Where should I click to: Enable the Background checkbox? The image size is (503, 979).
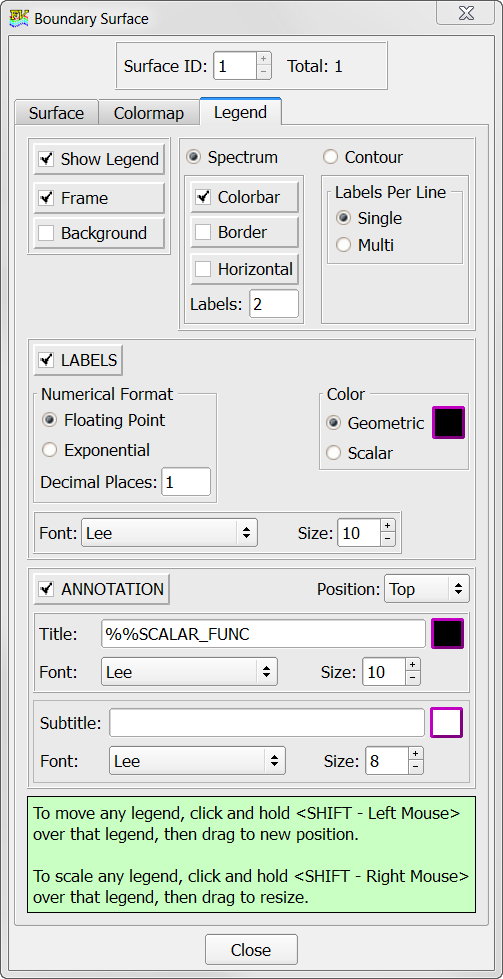click(99, 234)
